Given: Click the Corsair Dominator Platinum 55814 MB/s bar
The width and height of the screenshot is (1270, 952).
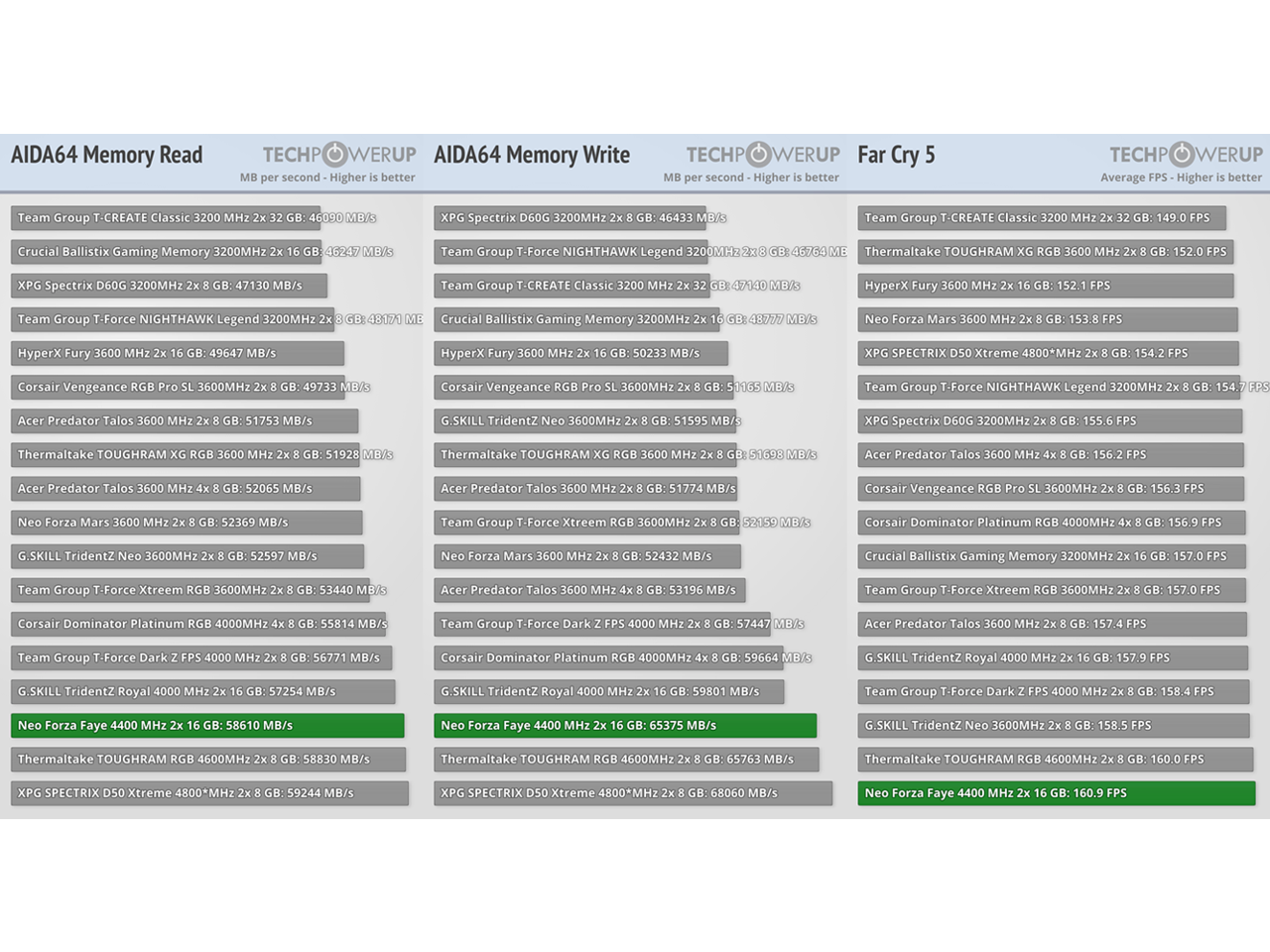Looking at the screenshot, I should [x=198, y=624].
